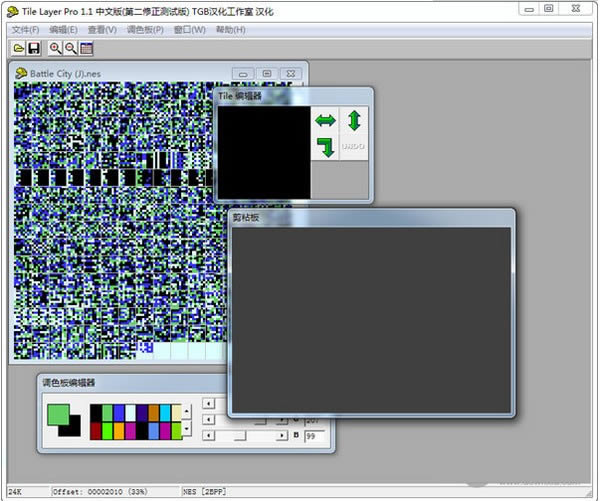Rotate the tile with the bent arrow
This screenshot has height=501, width=600.
pos(325,147)
